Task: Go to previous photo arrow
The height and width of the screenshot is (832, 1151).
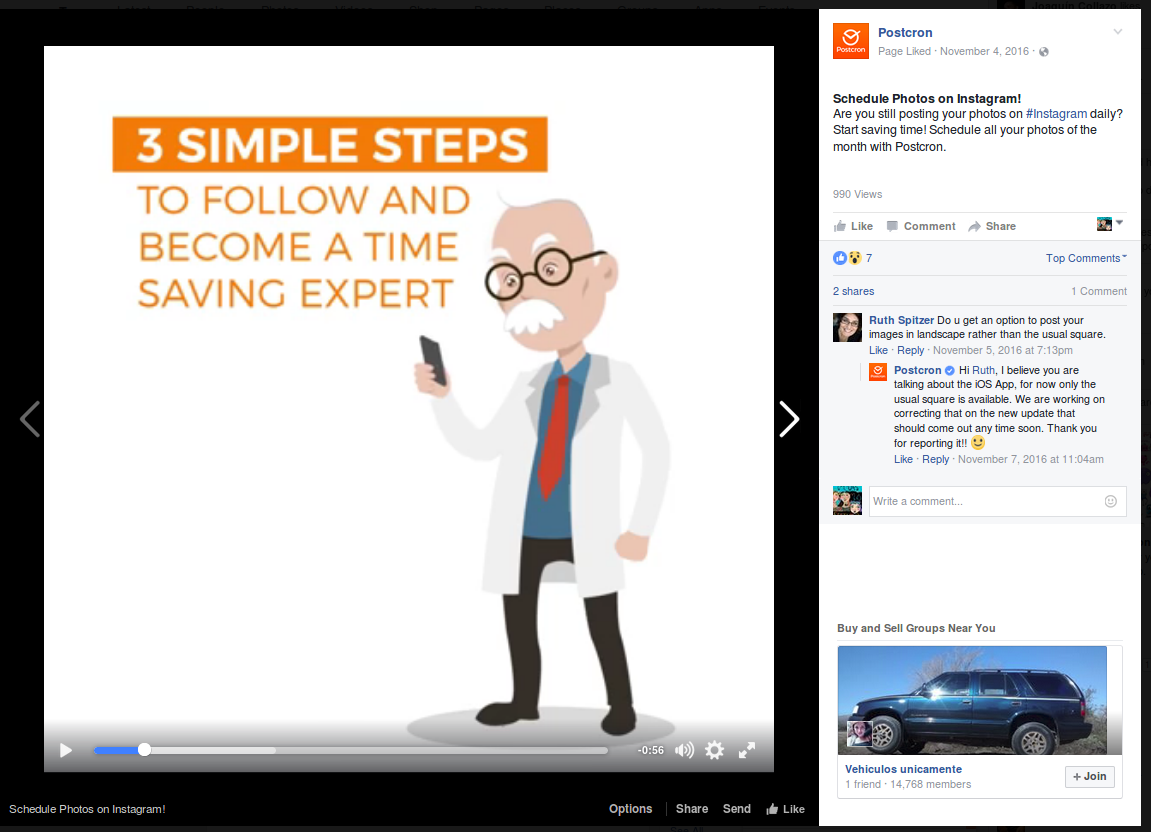Action: tap(30, 419)
